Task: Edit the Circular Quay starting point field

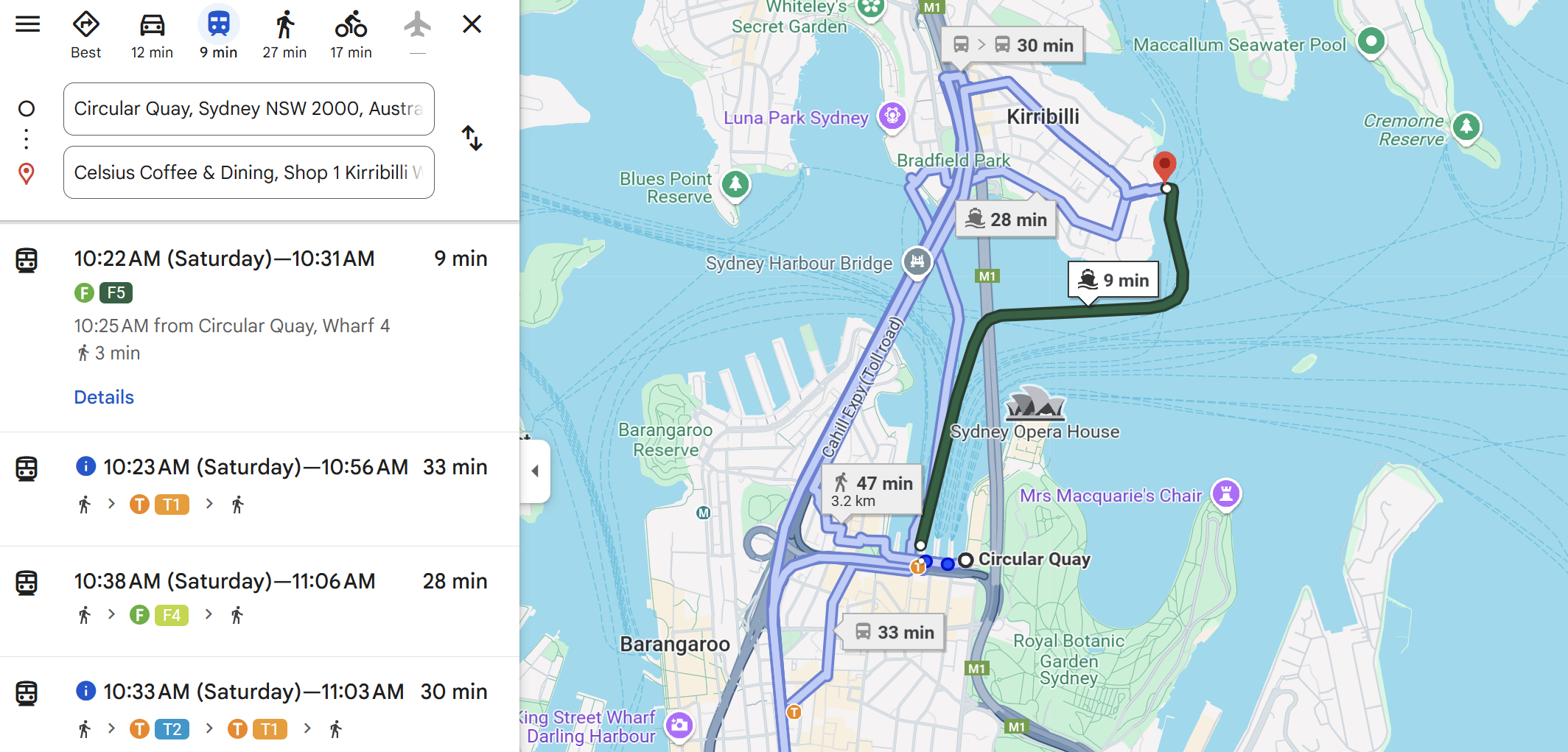Action: 249,109
